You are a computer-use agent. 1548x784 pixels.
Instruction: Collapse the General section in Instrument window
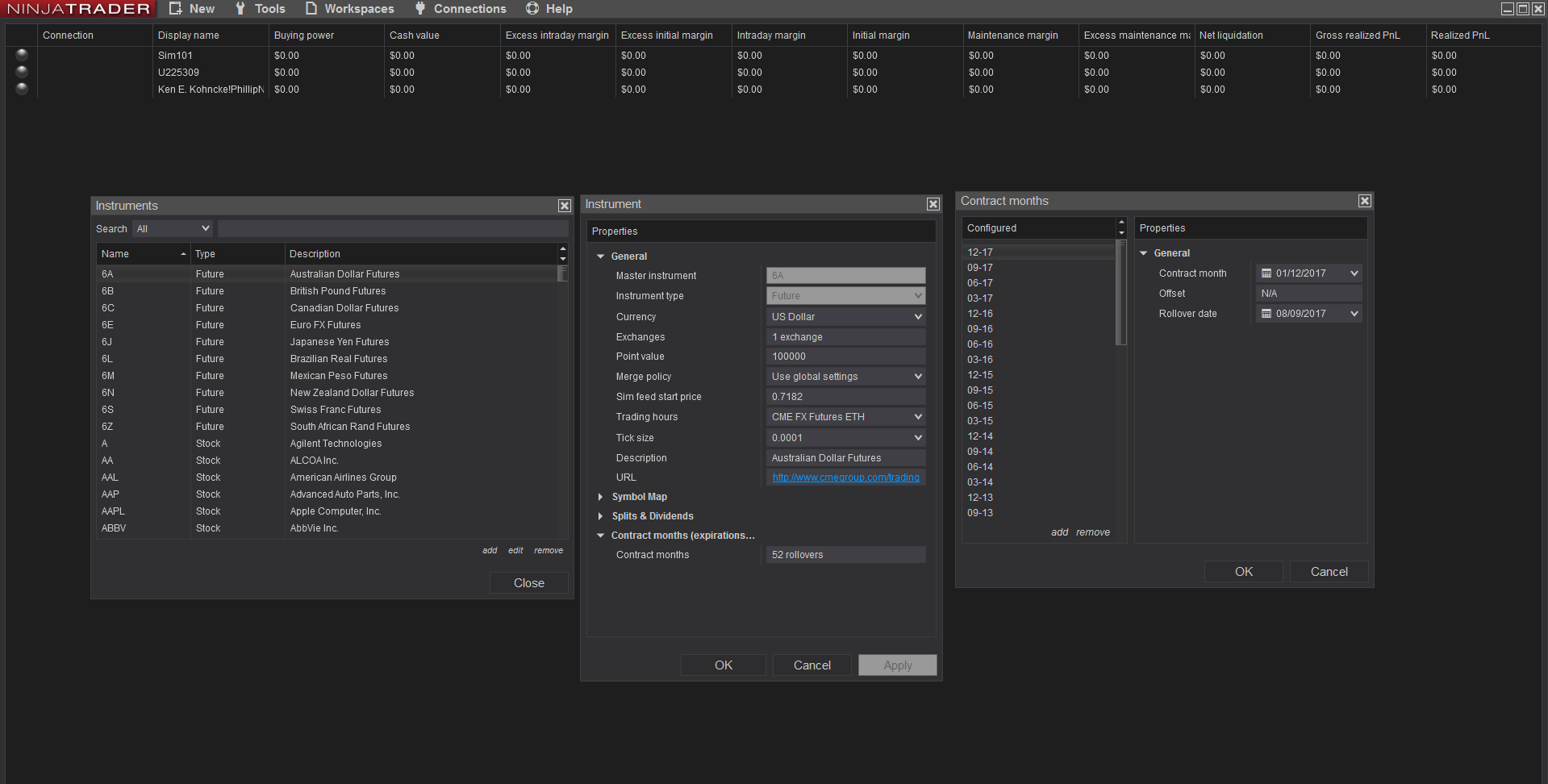601,256
